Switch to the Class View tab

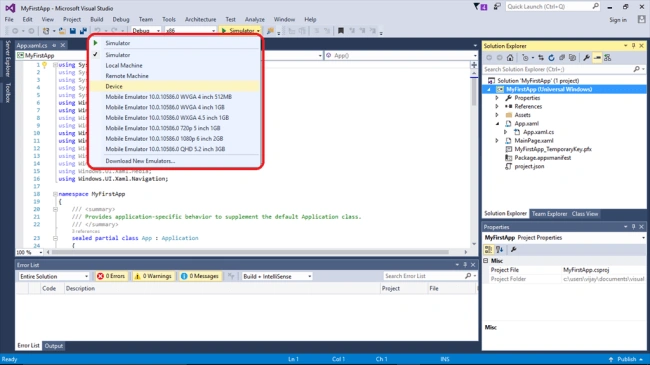(x=585, y=214)
